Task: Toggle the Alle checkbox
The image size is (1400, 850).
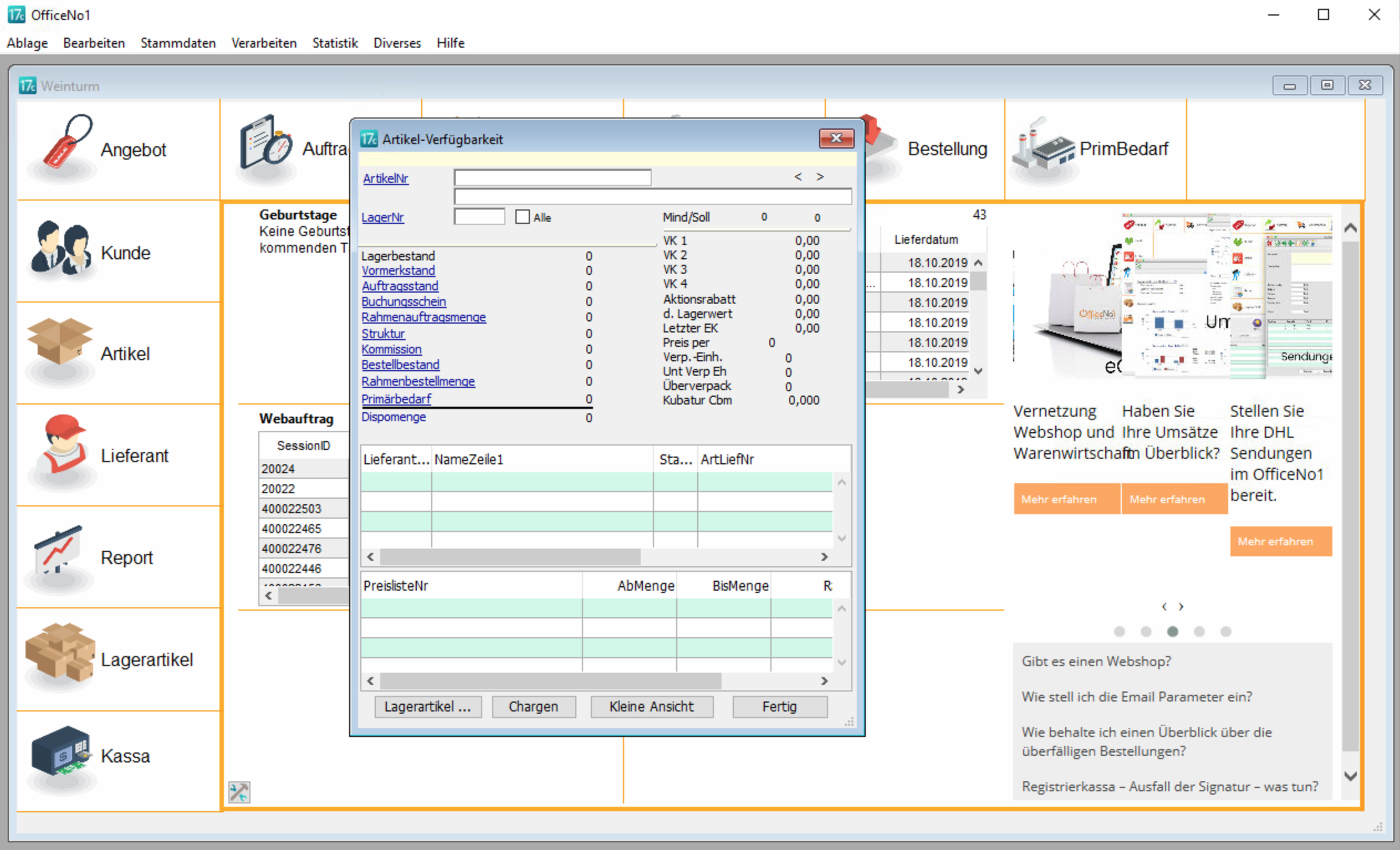Action: click(522, 217)
